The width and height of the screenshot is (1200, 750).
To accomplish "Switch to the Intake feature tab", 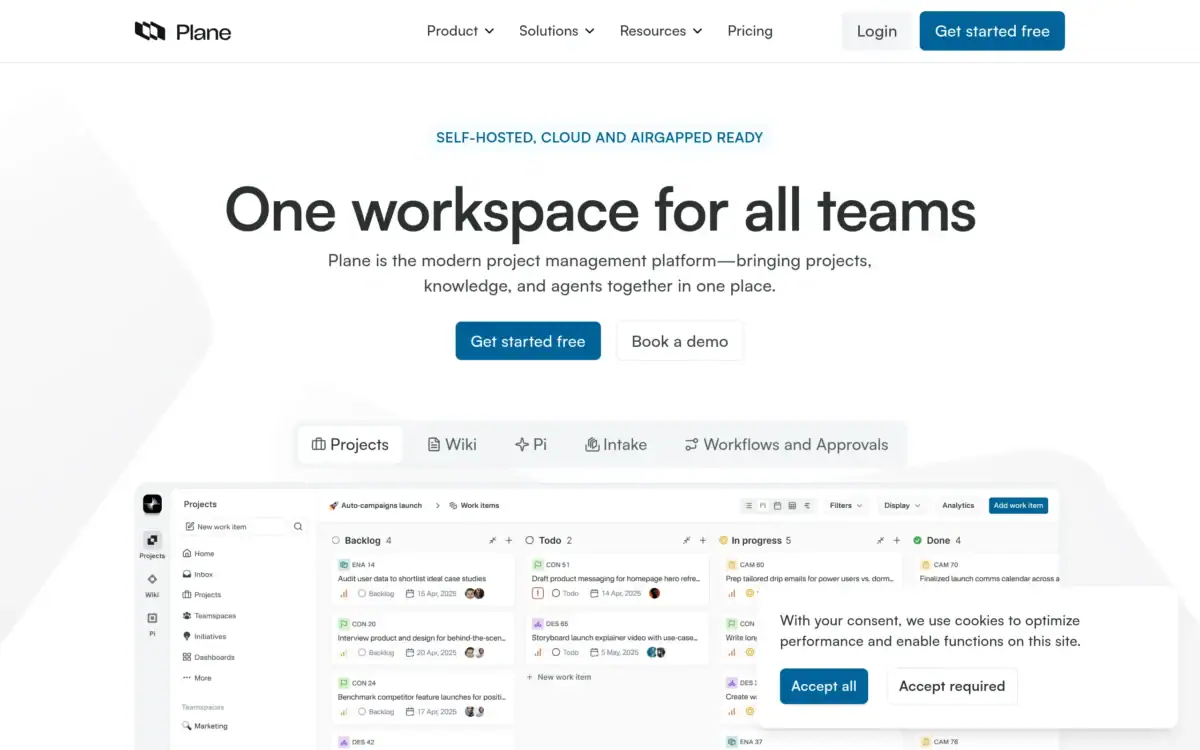I will click(x=616, y=445).
